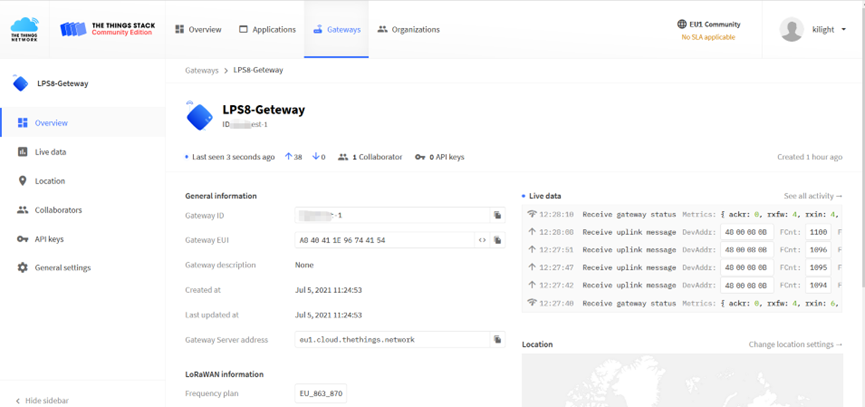Select Overview in the sidebar

(x=83, y=122)
